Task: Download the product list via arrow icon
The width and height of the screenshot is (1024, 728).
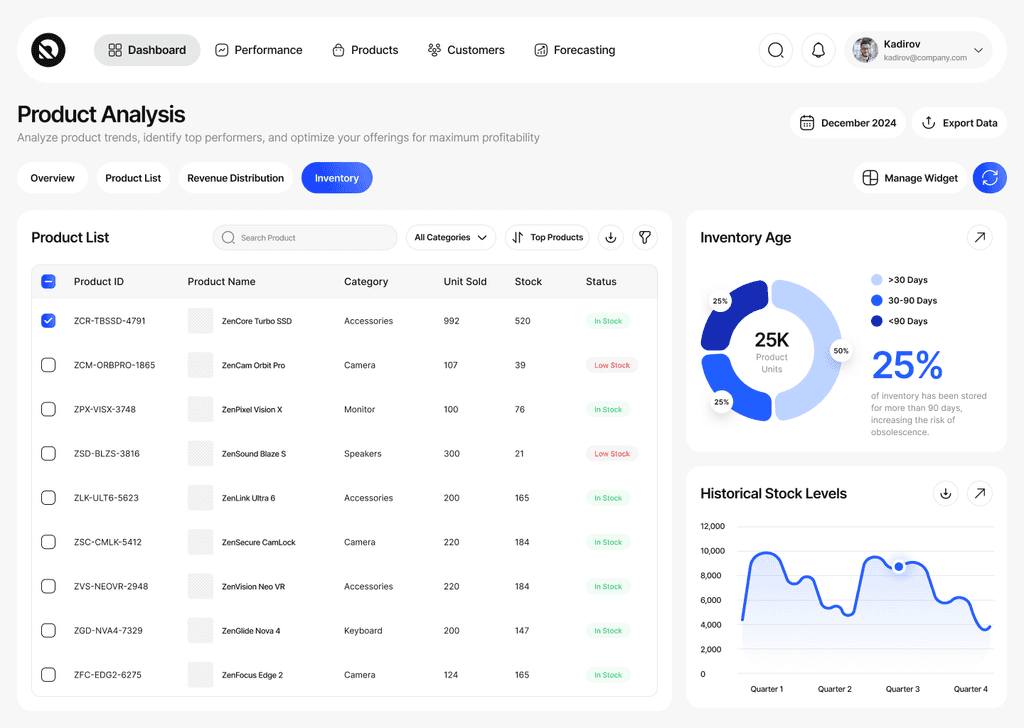Action: coord(611,237)
